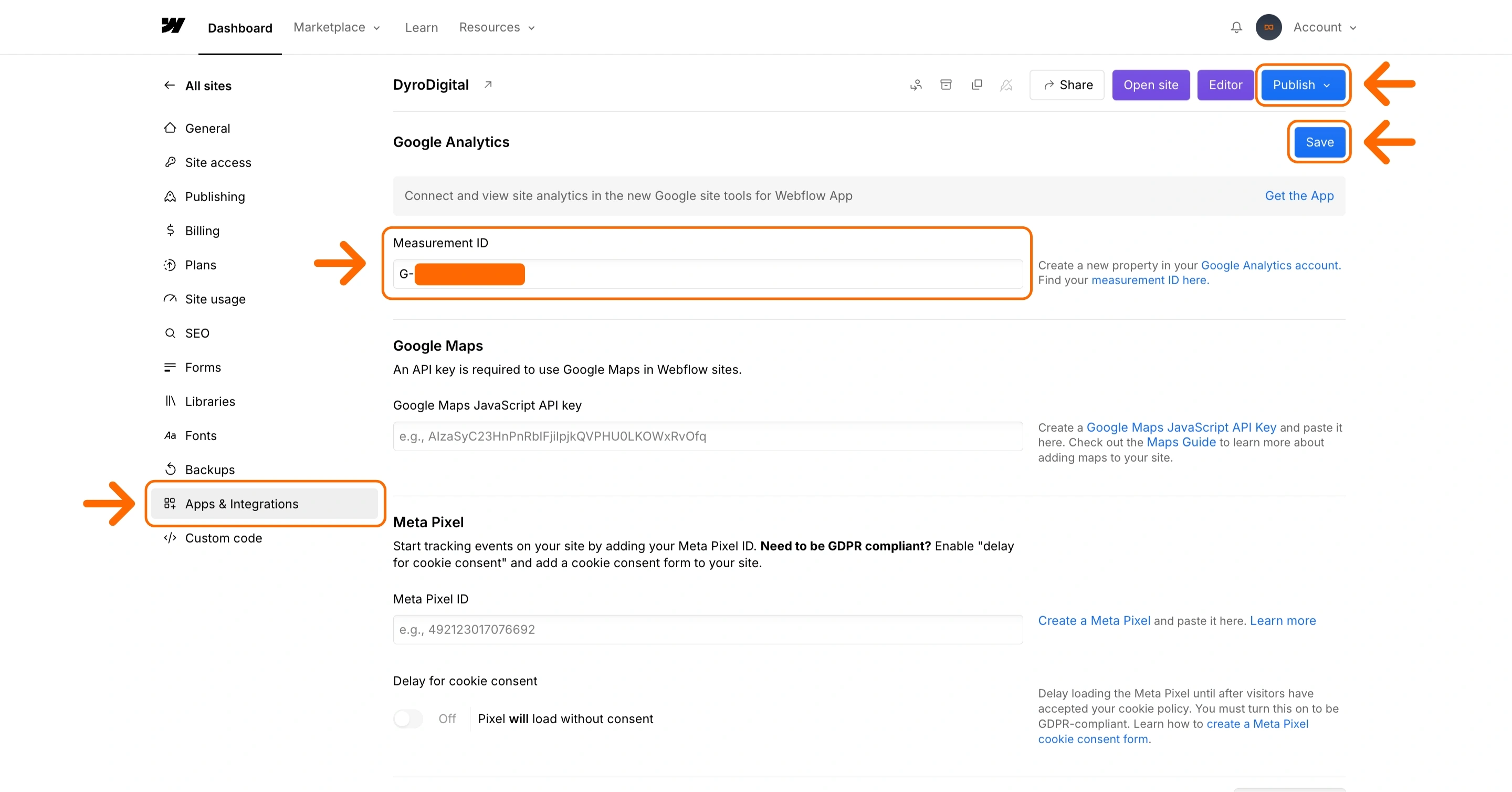The width and height of the screenshot is (1512, 792).
Task: Open the Account dropdown menu
Action: coord(1325,27)
